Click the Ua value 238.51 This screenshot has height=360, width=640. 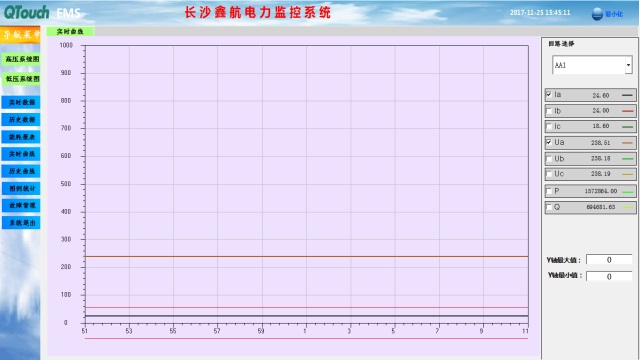pyautogui.click(x=600, y=143)
